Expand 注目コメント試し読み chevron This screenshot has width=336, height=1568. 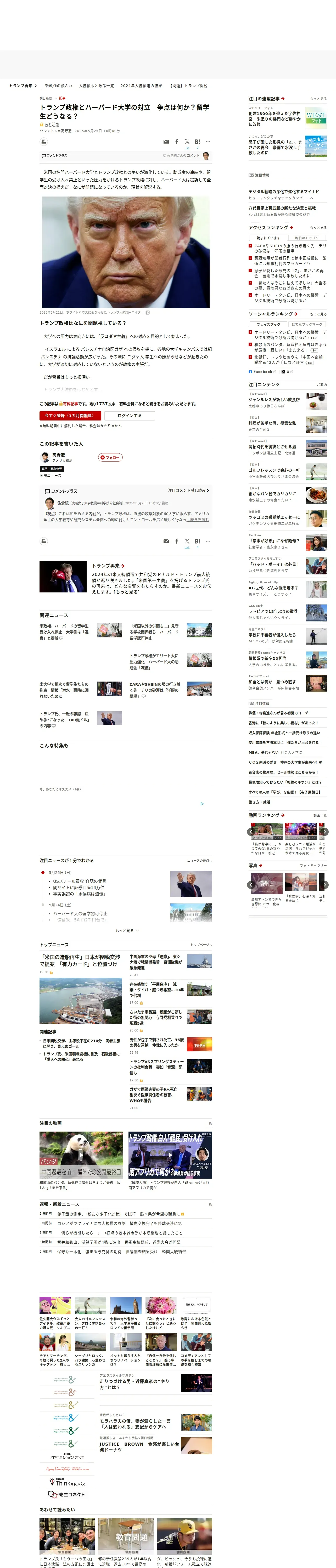point(208,491)
